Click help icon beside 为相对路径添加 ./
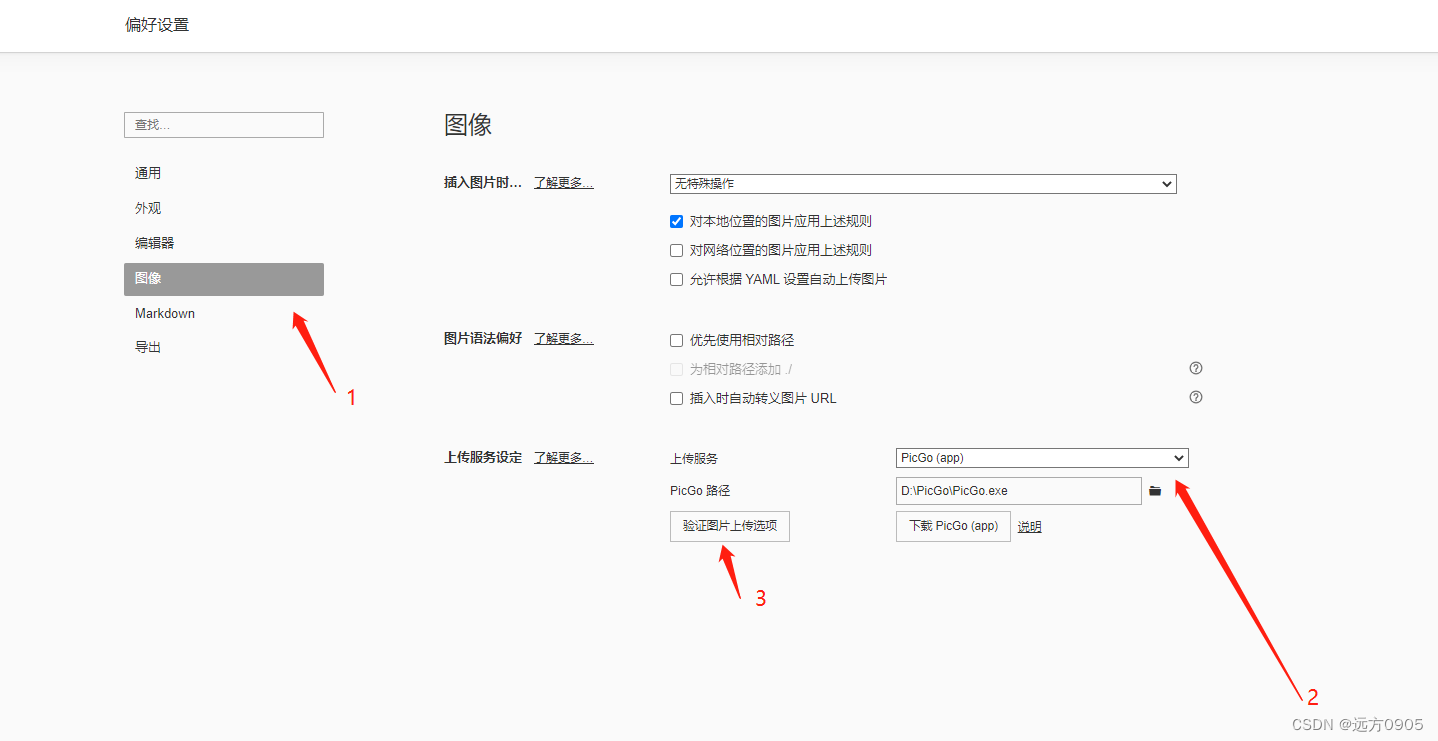This screenshot has width=1438, height=741. [x=1195, y=368]
